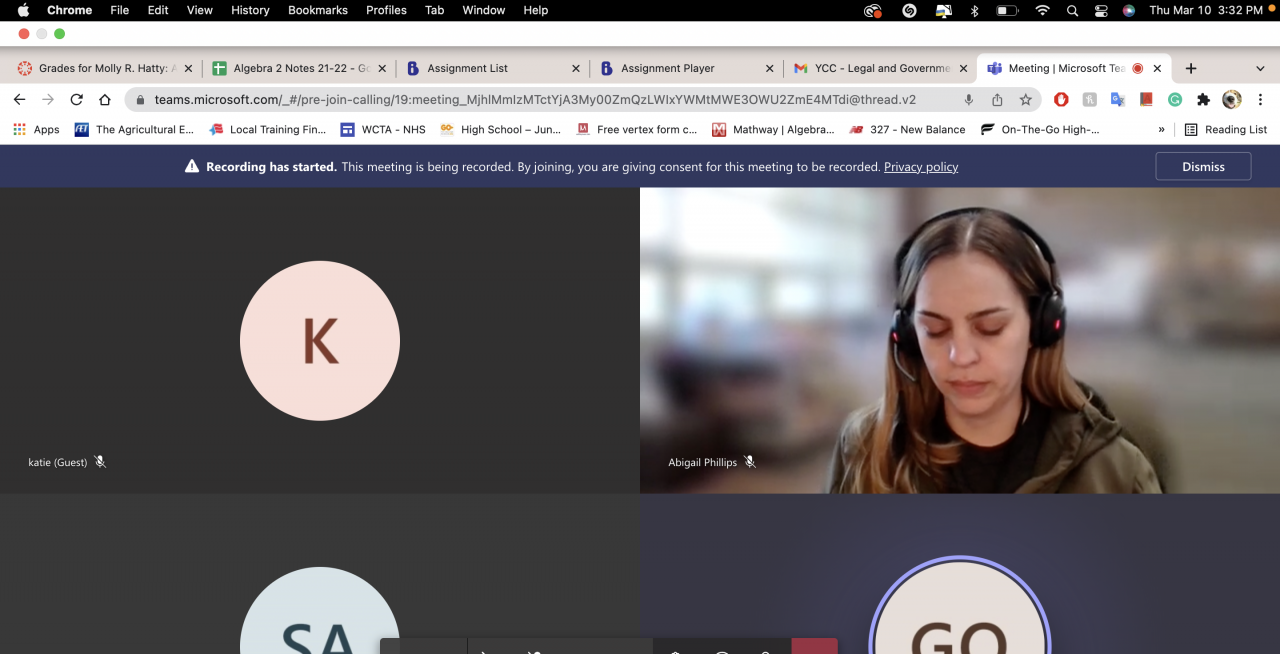Image resolution: width=1280 pixels, height=654 pixels.
Task: Reload the Teams meeting page
Action: point(76,100)
